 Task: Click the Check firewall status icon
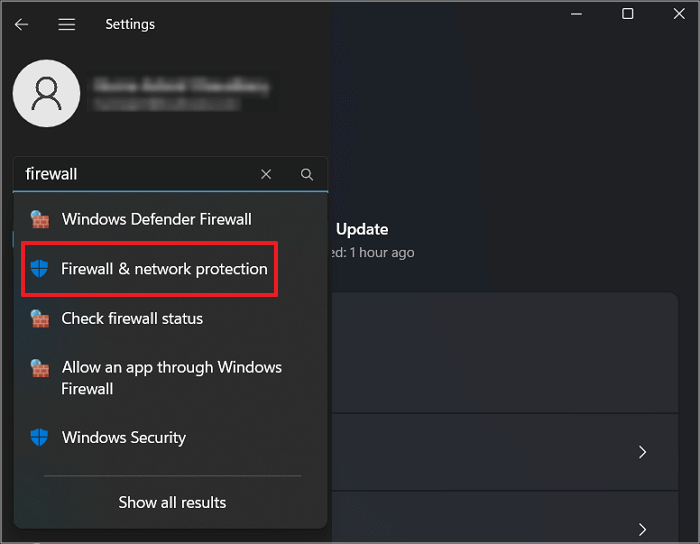click(40, 319)
